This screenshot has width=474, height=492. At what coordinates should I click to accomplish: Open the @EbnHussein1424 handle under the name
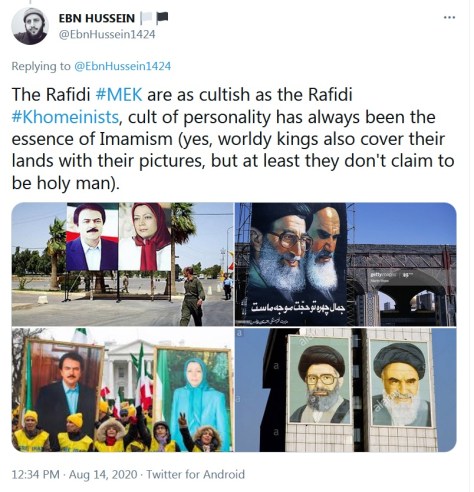(107, 34)
